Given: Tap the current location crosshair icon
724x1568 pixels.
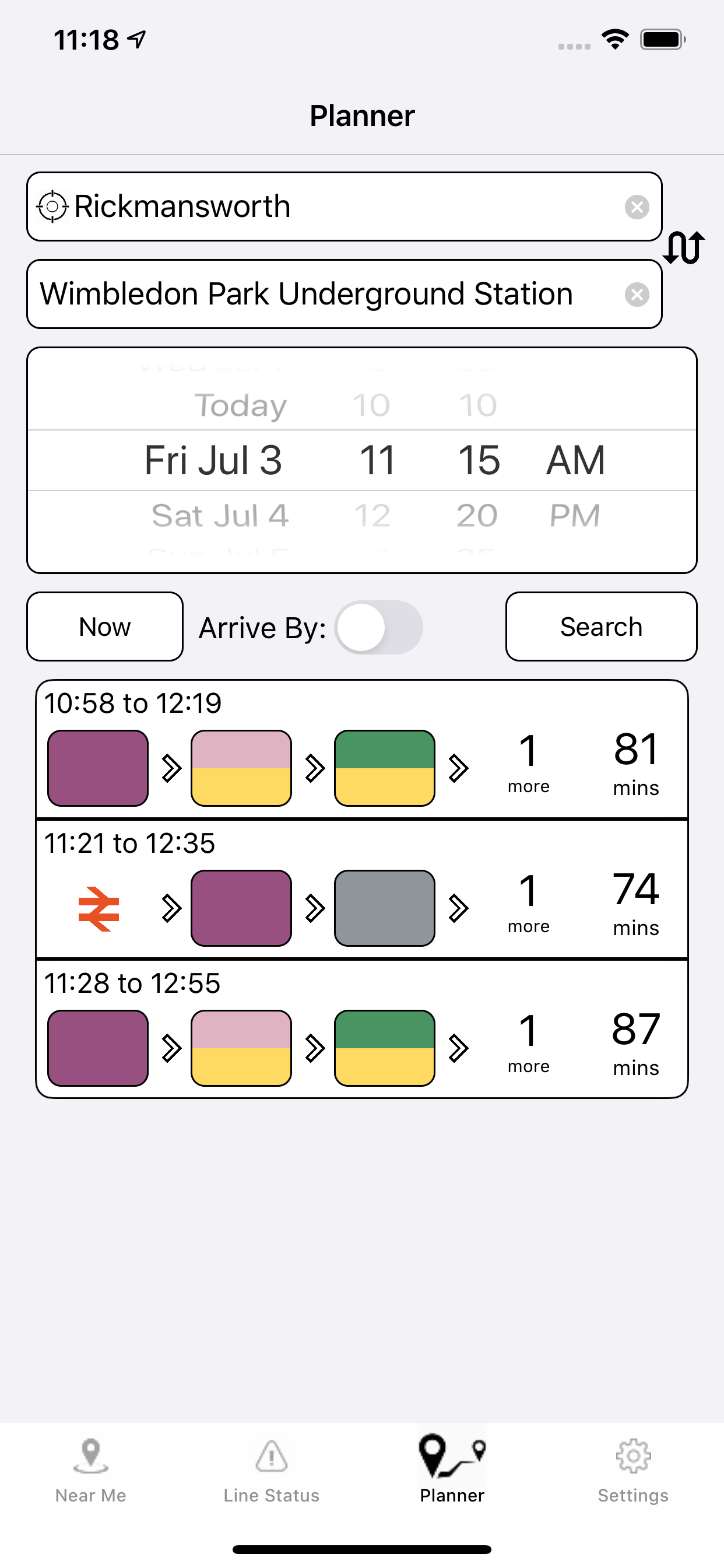Looking at the screenshot, I should tap(52, 207).
